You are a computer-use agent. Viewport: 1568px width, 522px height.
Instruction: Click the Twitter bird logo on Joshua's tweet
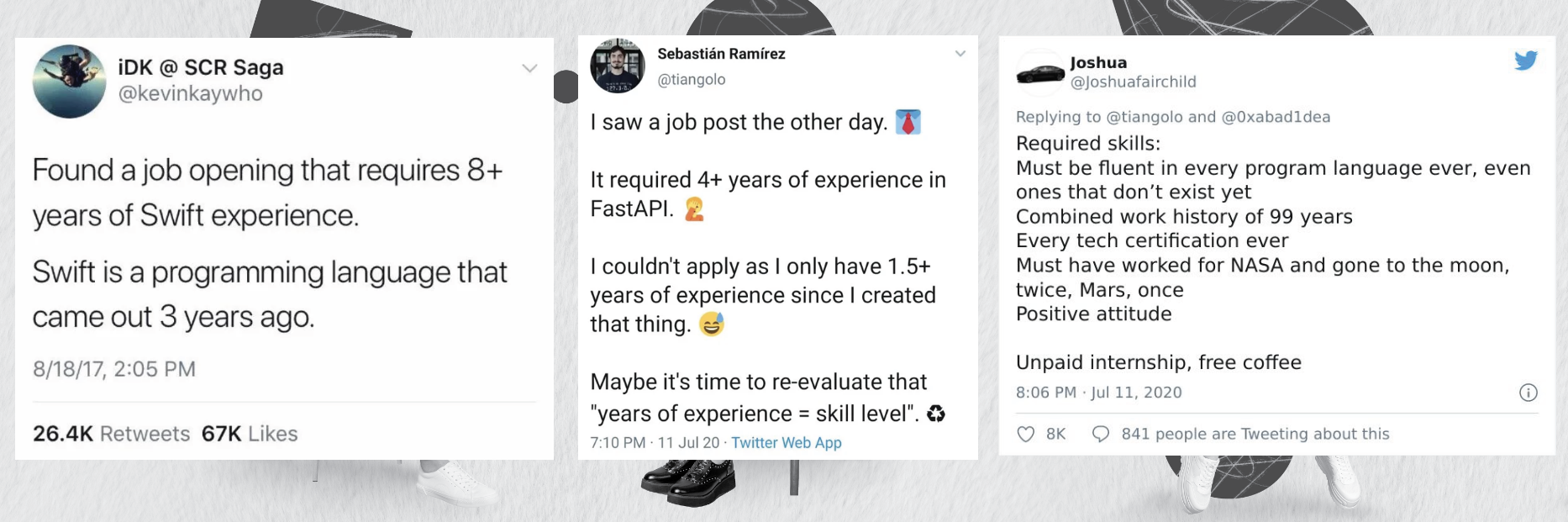point(1526,61)
